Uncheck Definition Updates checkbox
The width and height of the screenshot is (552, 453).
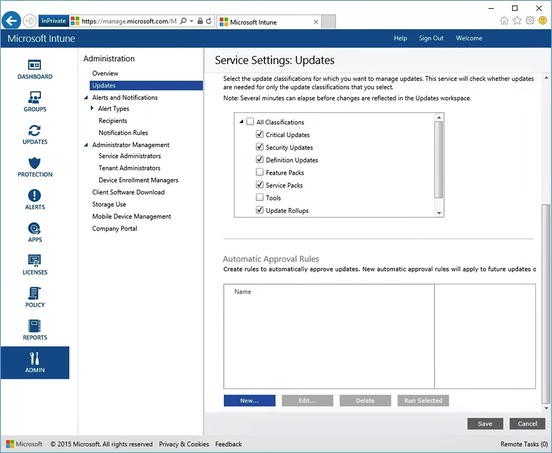259,160
